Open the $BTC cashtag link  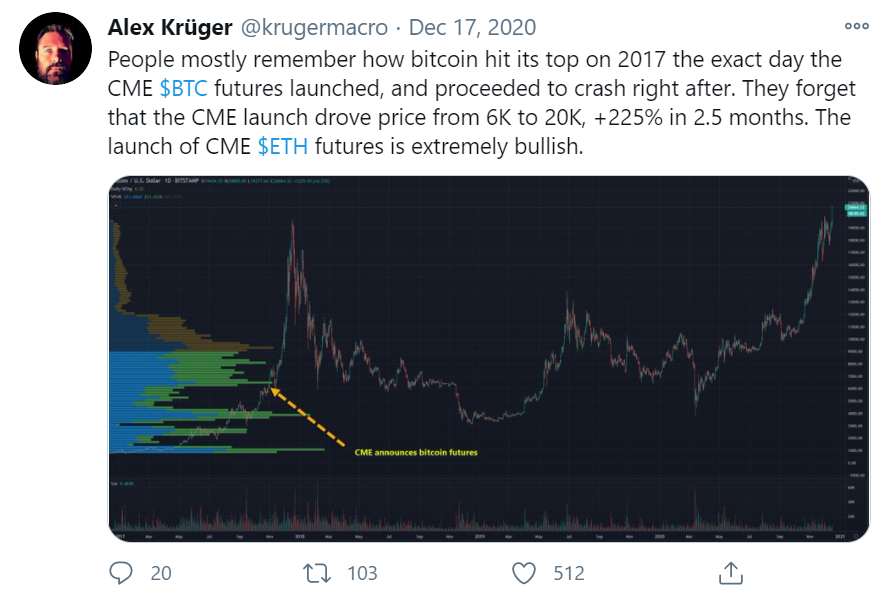(x=183, y=89)
